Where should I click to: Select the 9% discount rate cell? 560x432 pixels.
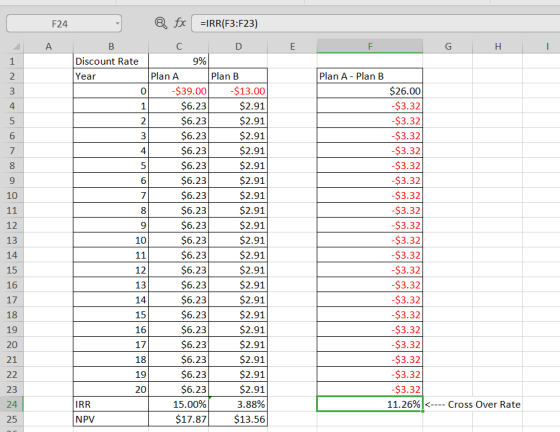click(x=179, y=61)
